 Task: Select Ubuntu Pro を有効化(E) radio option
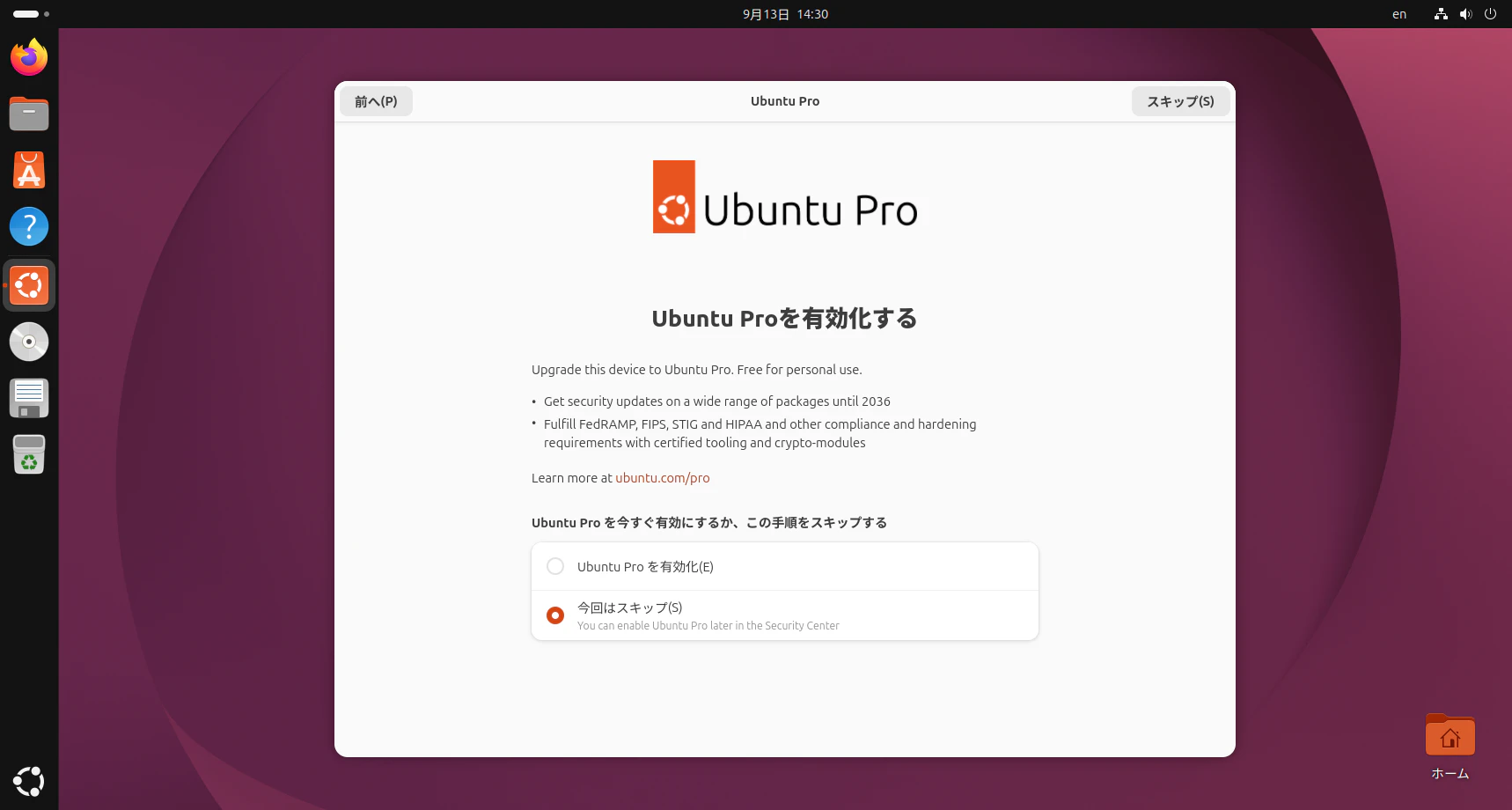785,566
